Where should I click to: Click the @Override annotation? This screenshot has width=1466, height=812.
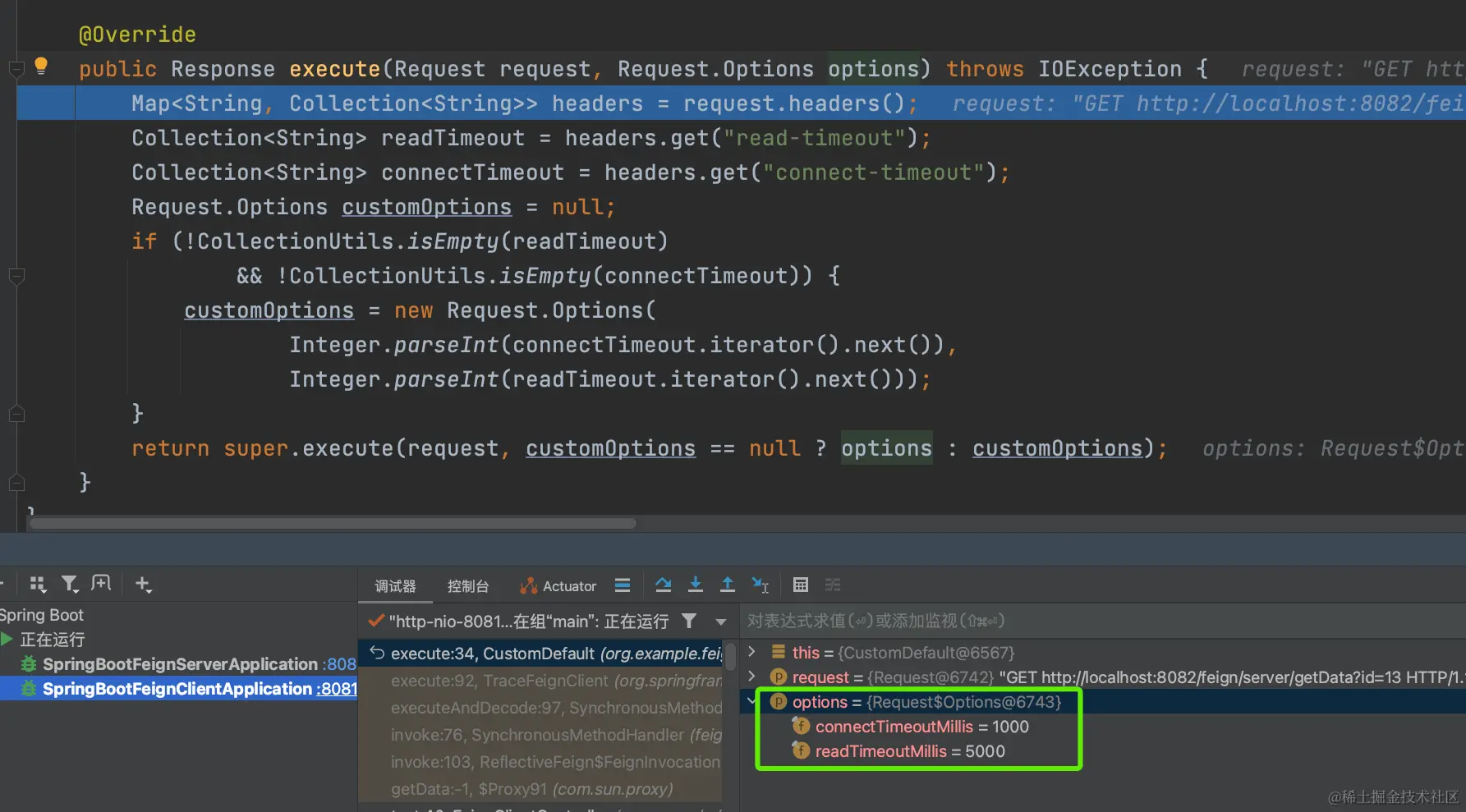(137, 34)
